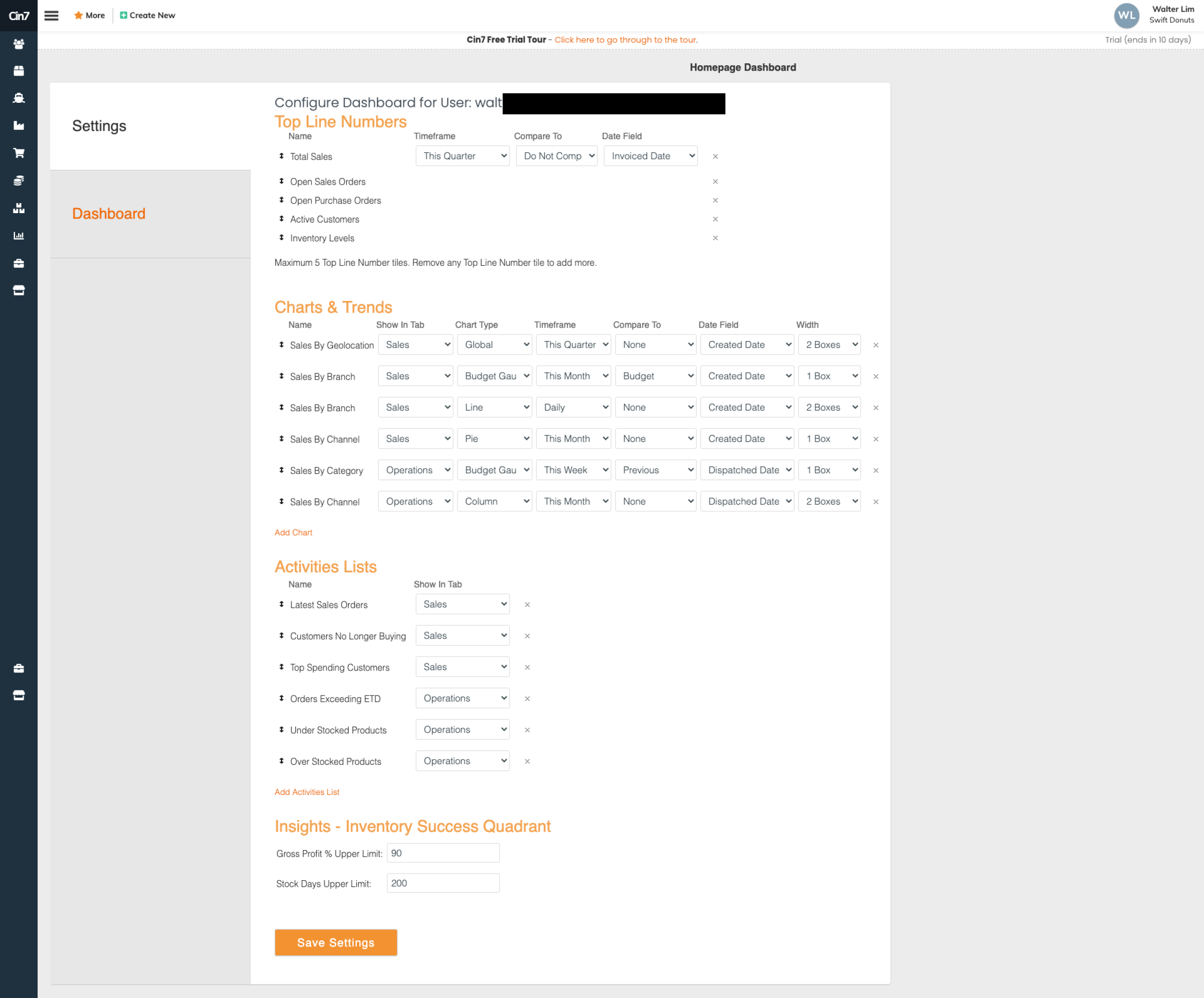Click the Trial ends in 10 days text
Screen dimensions: 1204x998
tap(1148, 40)
